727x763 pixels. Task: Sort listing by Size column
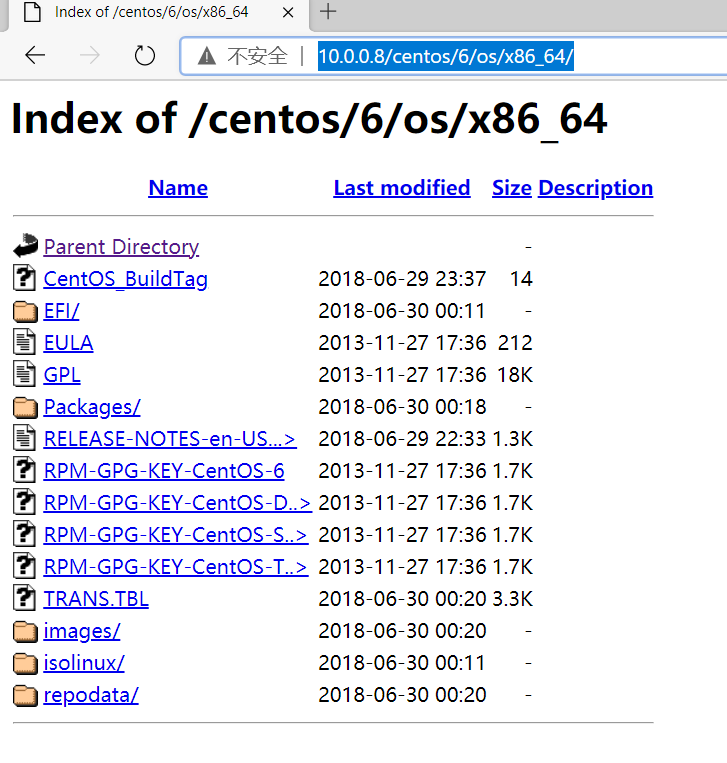point(511,188)
